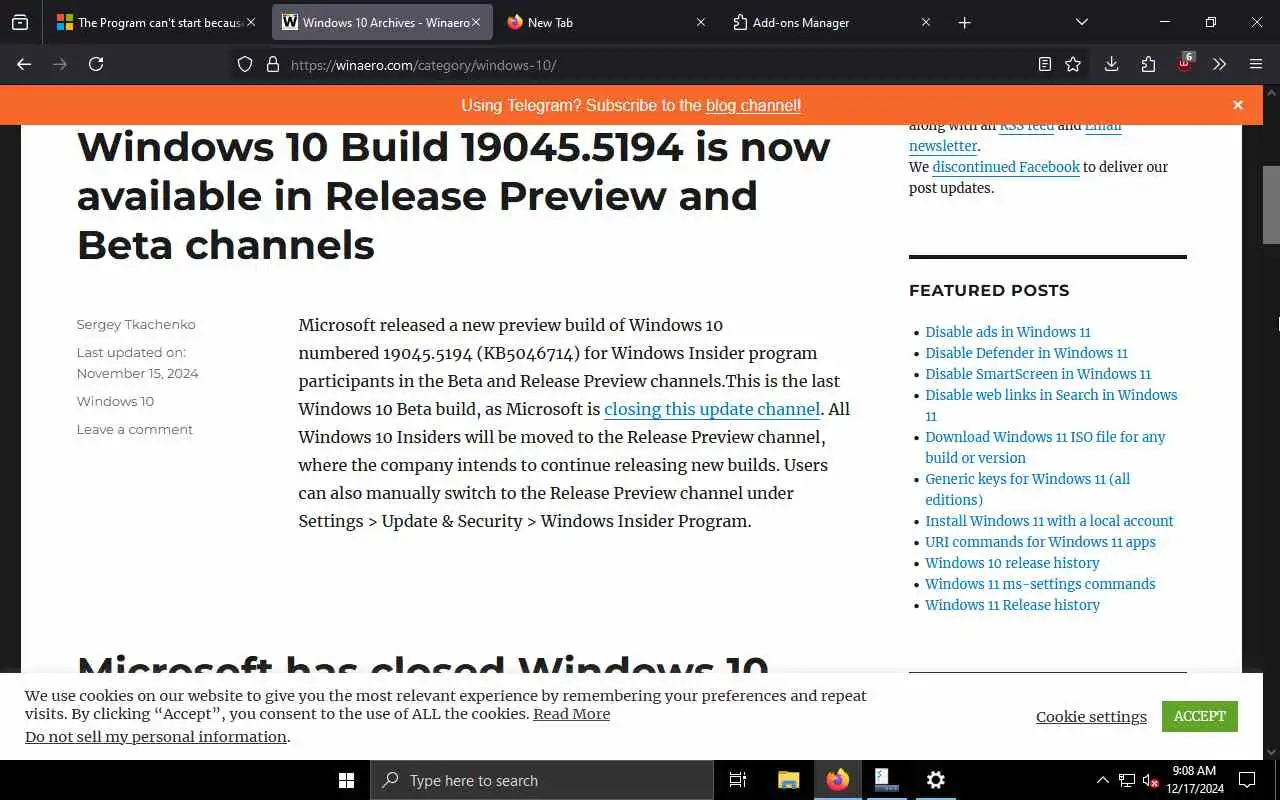Switch to 'The Program can't start' tab
Image resolution: width=1280 pixels, height=800 pixels.
(156, 22)
